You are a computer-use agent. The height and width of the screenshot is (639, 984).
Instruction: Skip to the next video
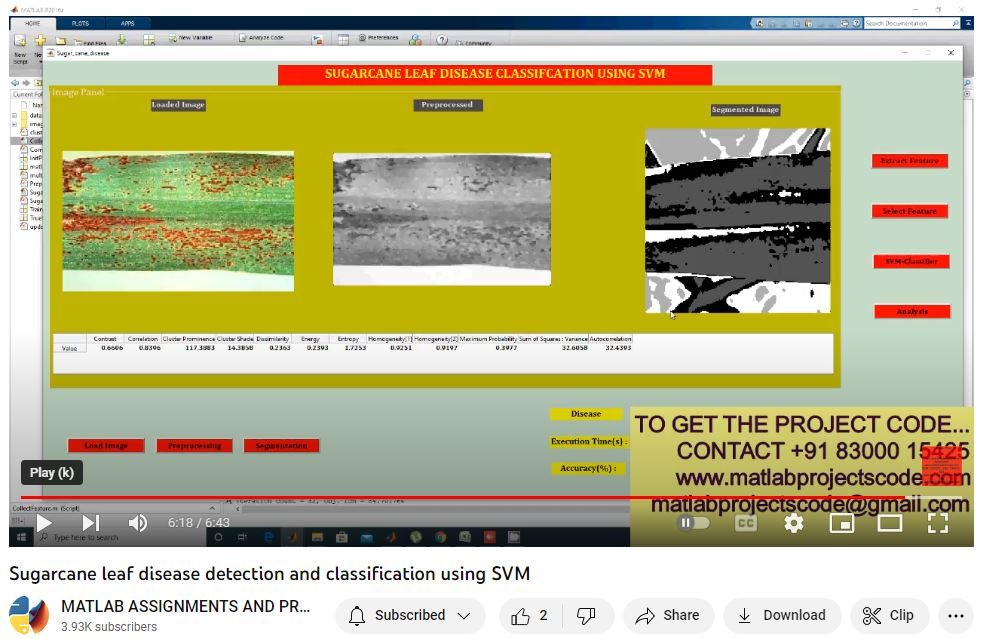[91, 523]
